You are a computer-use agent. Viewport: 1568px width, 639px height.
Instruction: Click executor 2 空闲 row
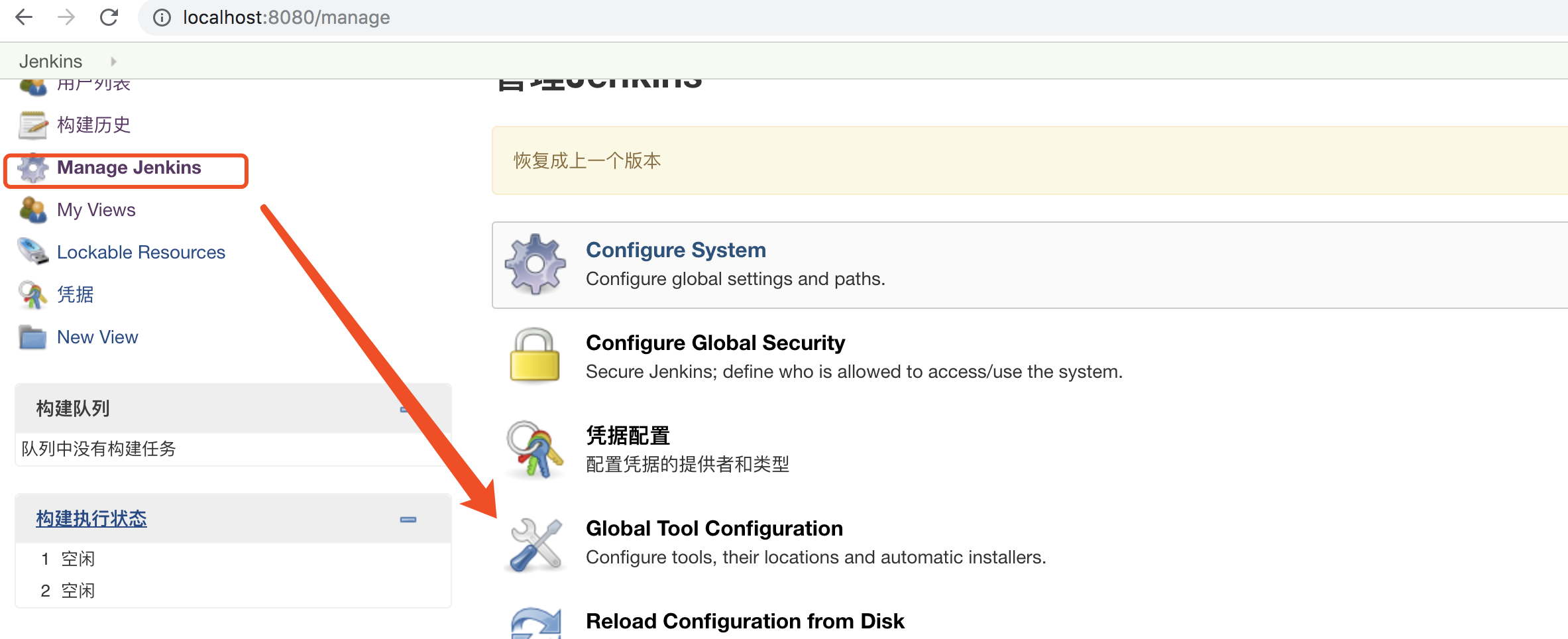[x=233, y=591]
